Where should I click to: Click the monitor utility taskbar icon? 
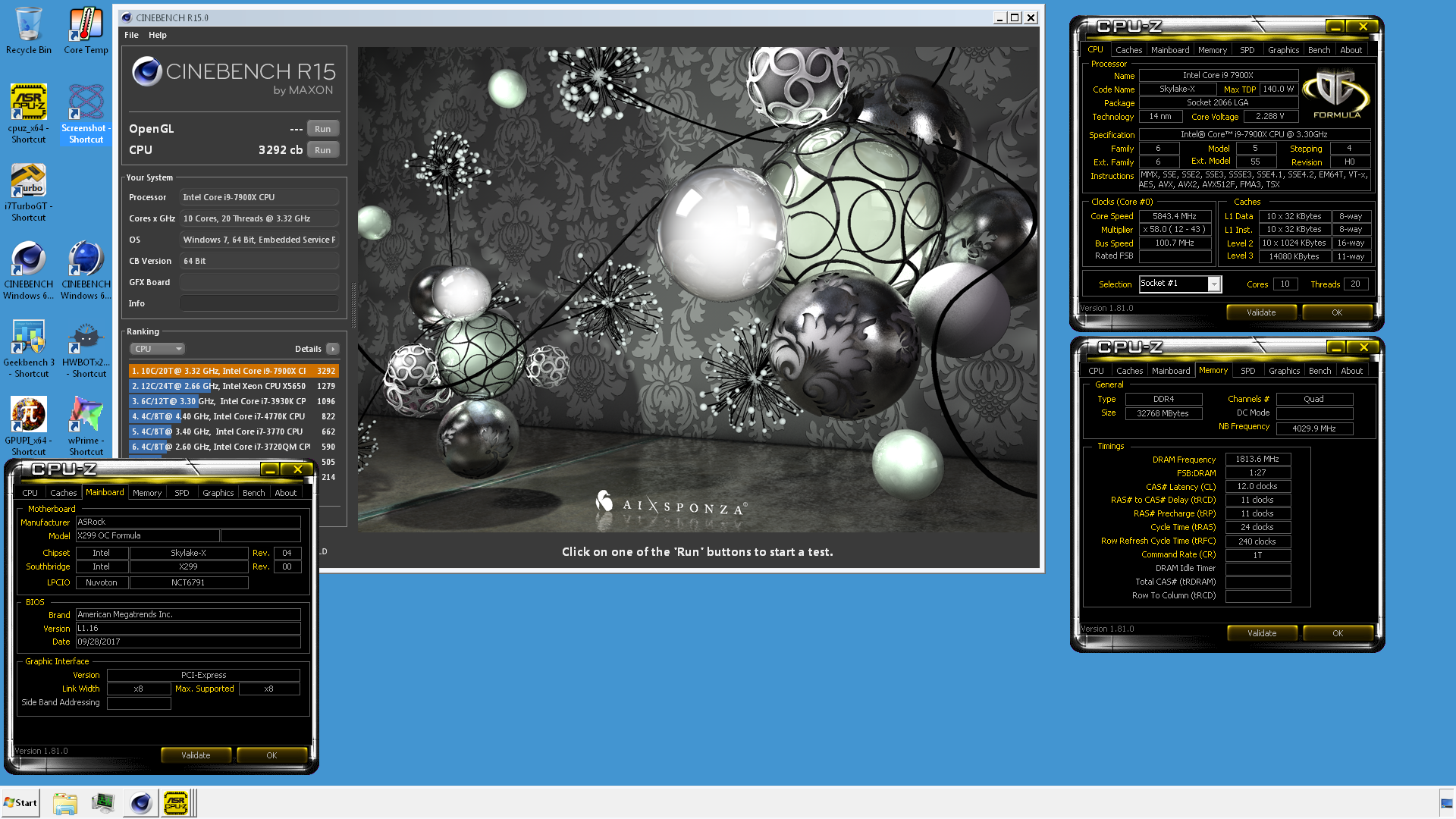102,803
